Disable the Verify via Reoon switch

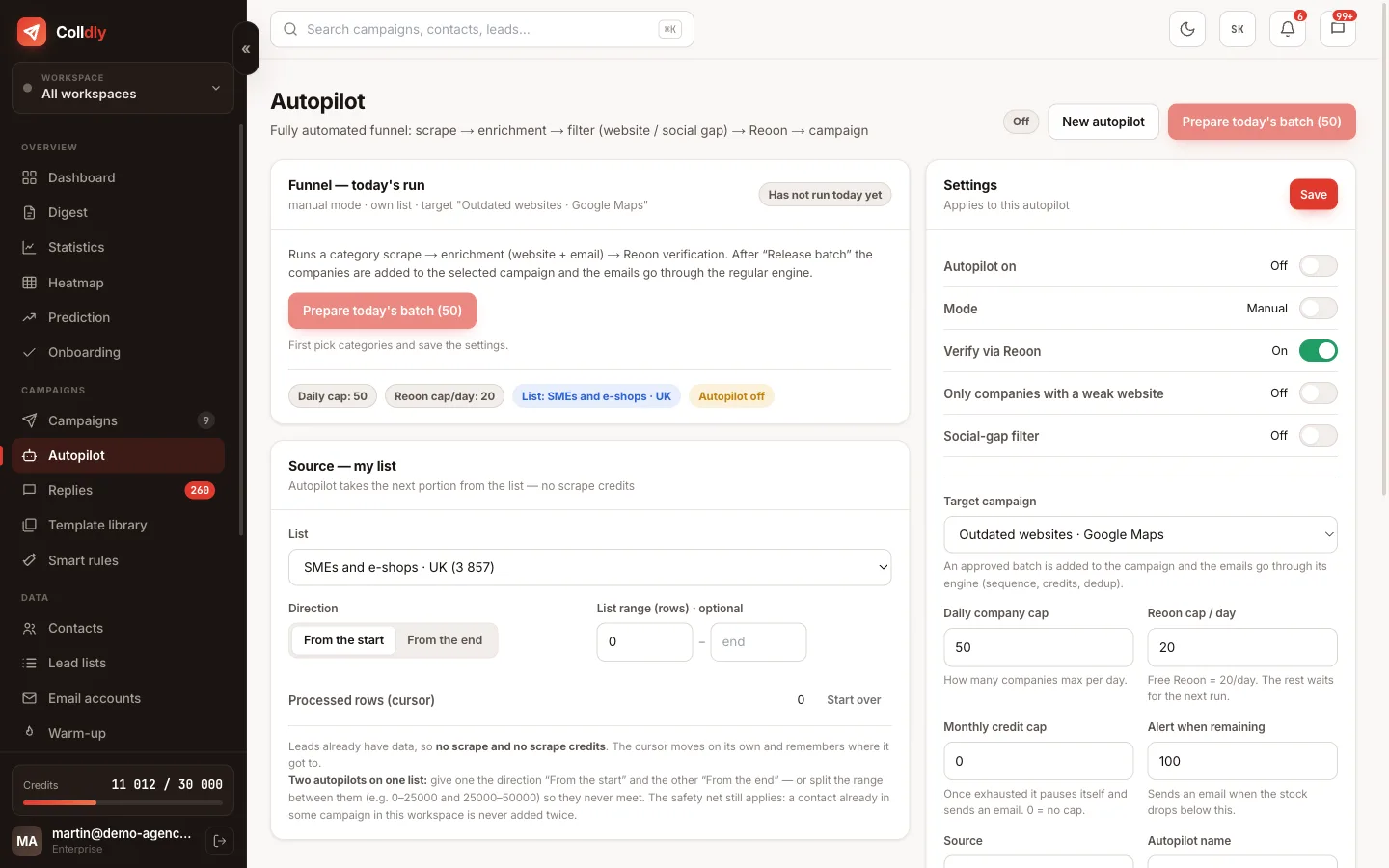click(1318, 351)
